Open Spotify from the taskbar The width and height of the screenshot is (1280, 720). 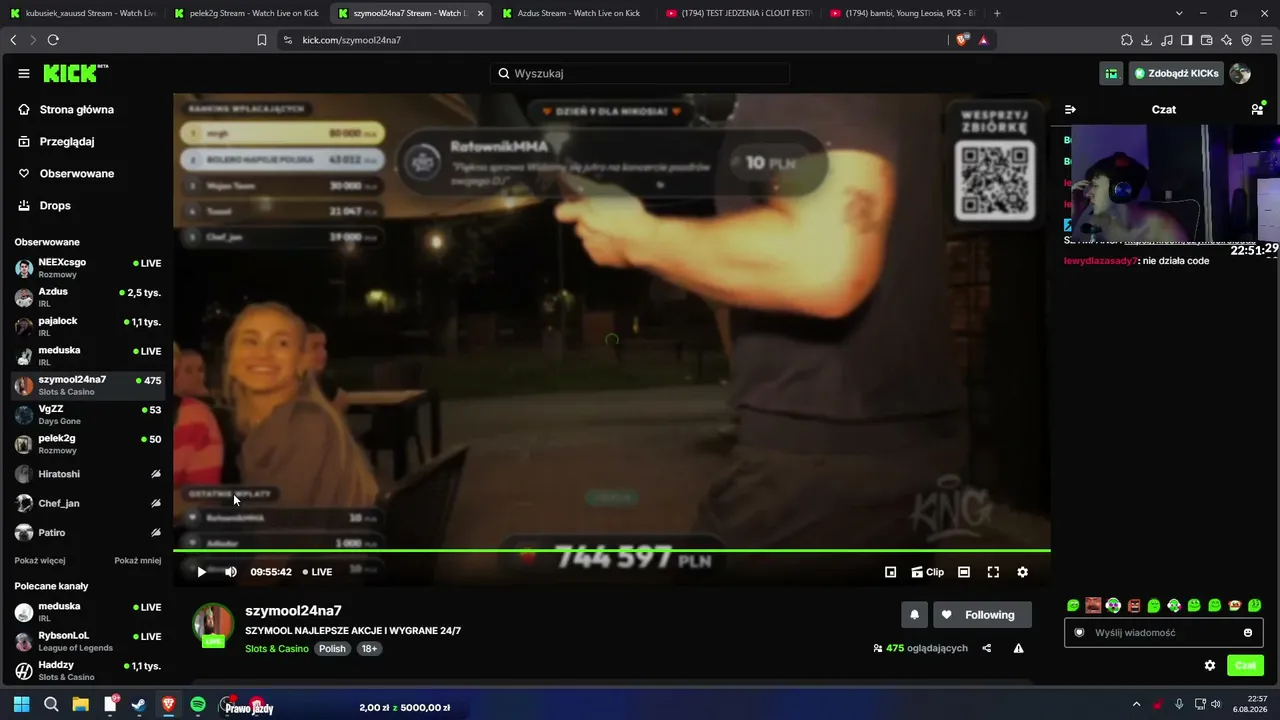point(198,705)
